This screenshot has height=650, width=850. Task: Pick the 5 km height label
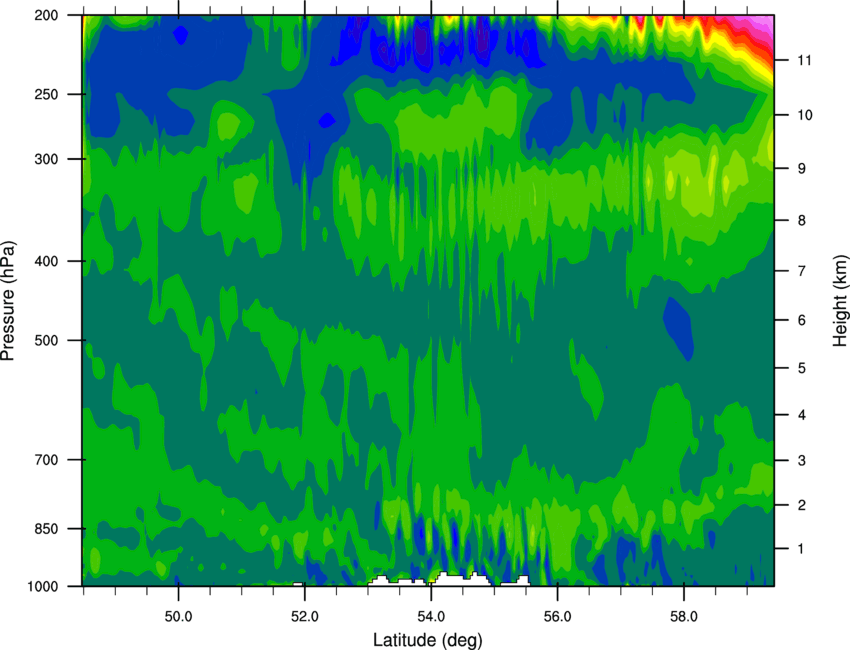(801, 369)
